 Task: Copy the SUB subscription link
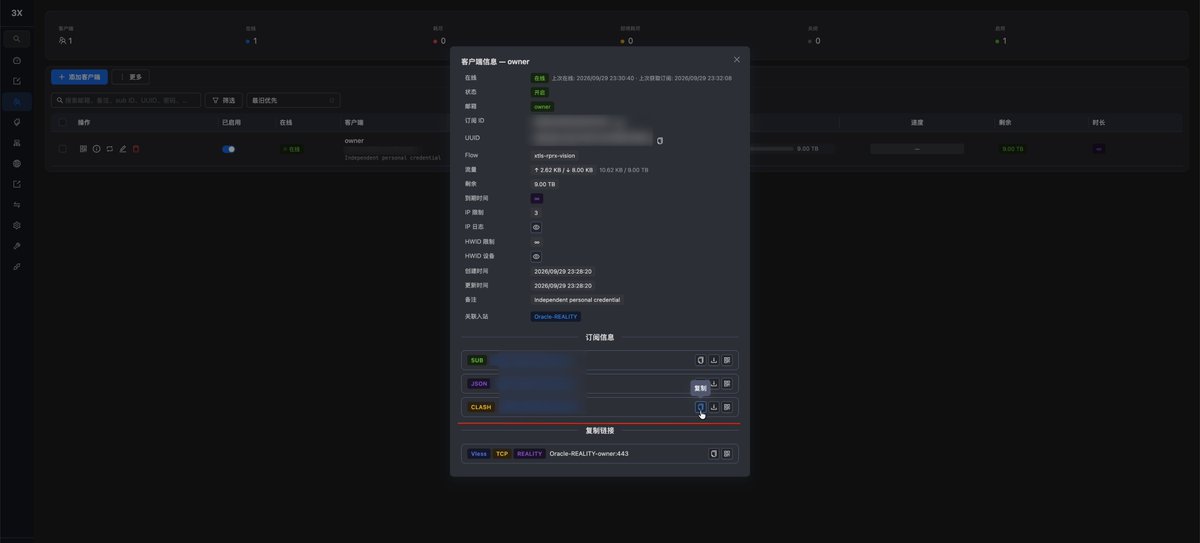701,360
